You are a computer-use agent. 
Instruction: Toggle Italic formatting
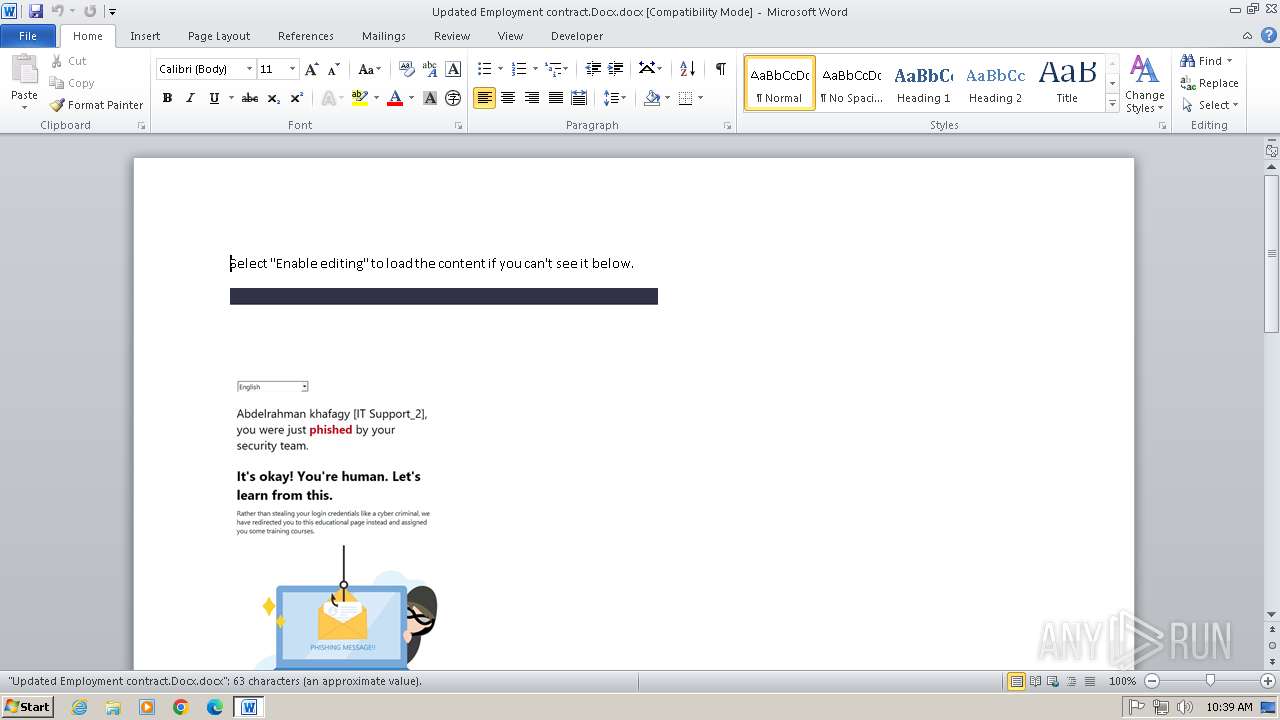click(x=190, y=98)
